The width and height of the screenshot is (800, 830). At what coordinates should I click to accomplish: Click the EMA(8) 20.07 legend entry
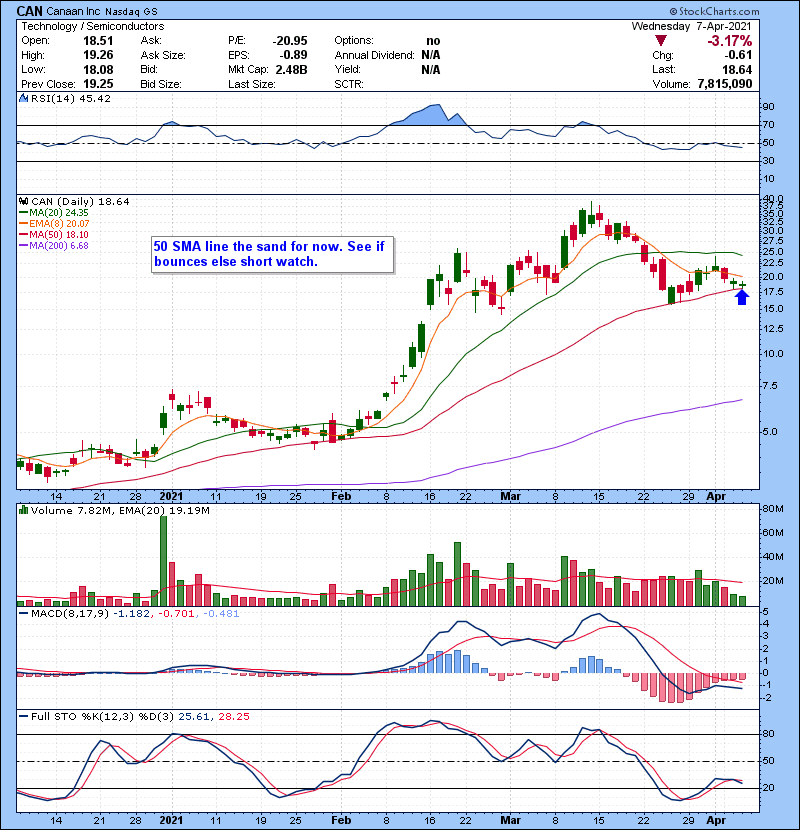click(x=59, y=224)
